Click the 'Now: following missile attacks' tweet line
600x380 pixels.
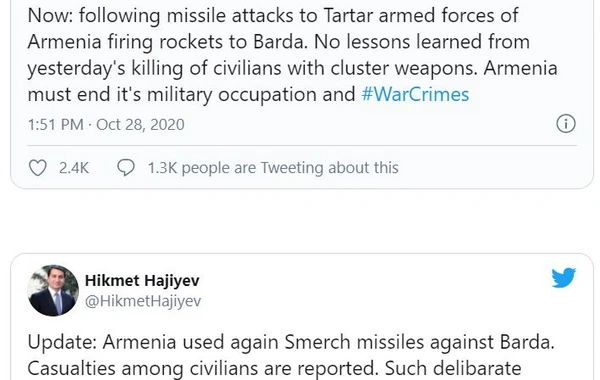pos(273,16)
